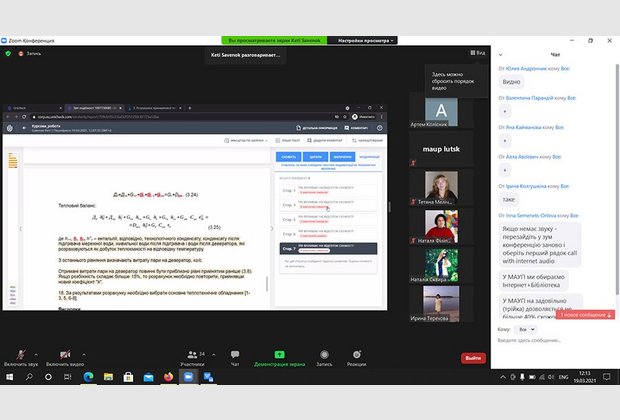The height and width of the screenshot is (420, 620).
Task: Click the blue Схожість tab in report
Action: click(288, 157)
